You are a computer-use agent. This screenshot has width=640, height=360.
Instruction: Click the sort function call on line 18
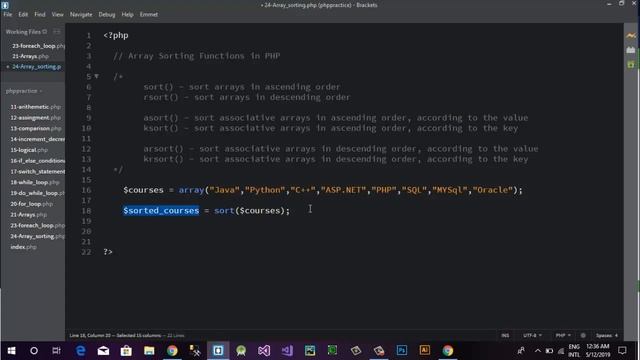224,211
